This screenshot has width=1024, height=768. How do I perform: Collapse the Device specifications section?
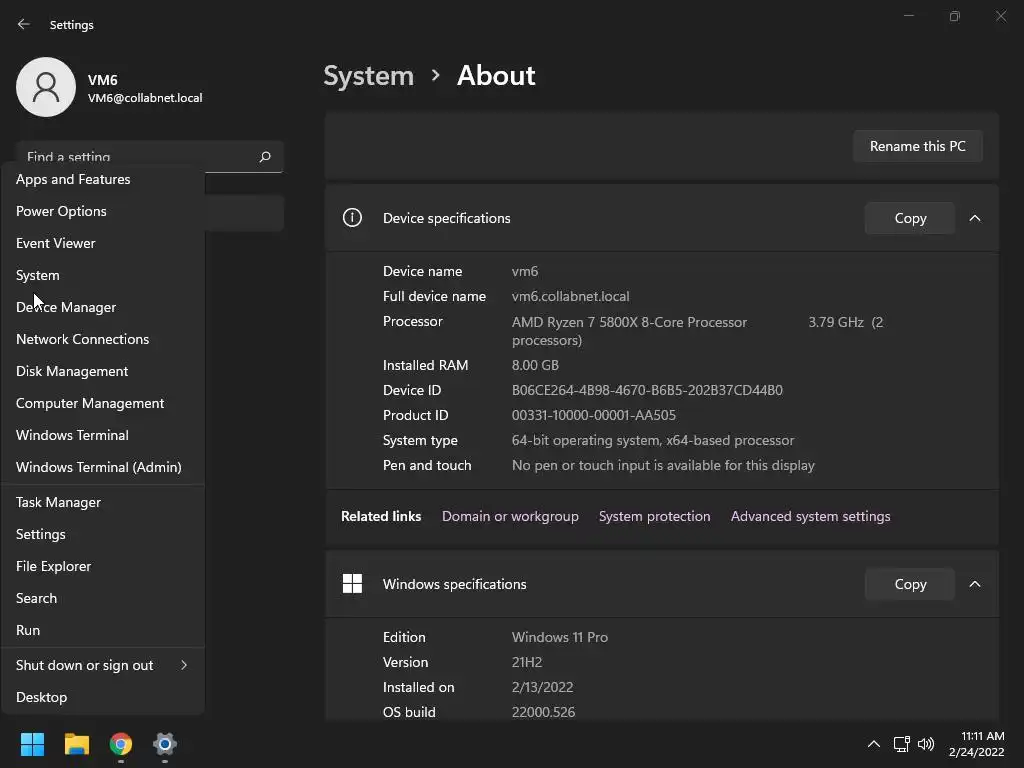975,218
